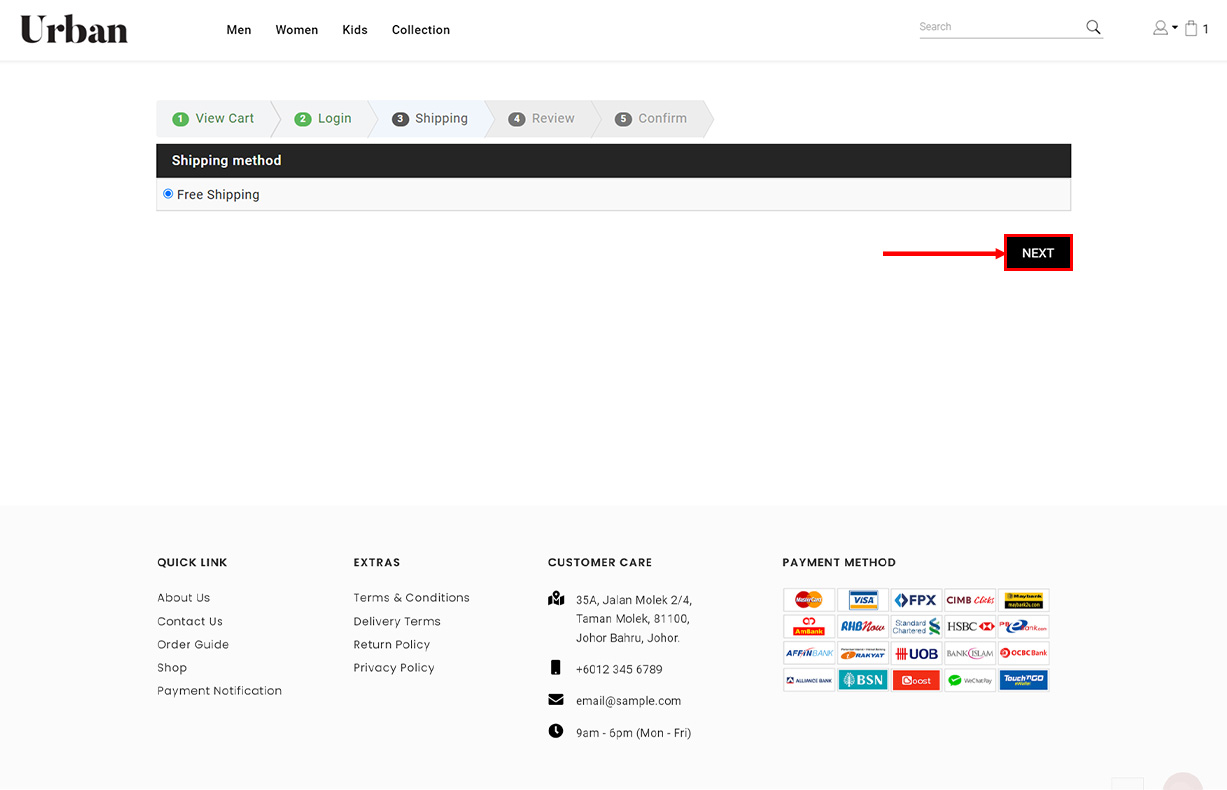Click the mobile phone icon

pyautogui.click(x=556, y=668)
